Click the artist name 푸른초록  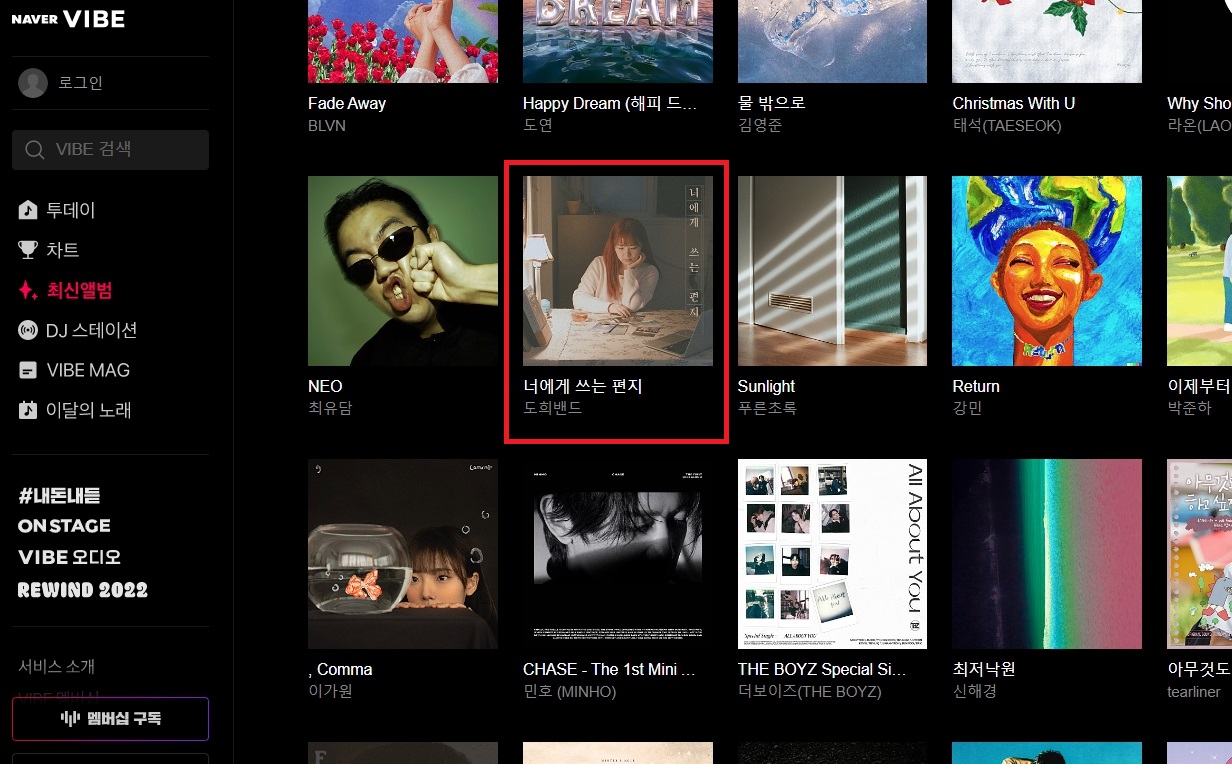pyautogui.click(x=767, y=409)
